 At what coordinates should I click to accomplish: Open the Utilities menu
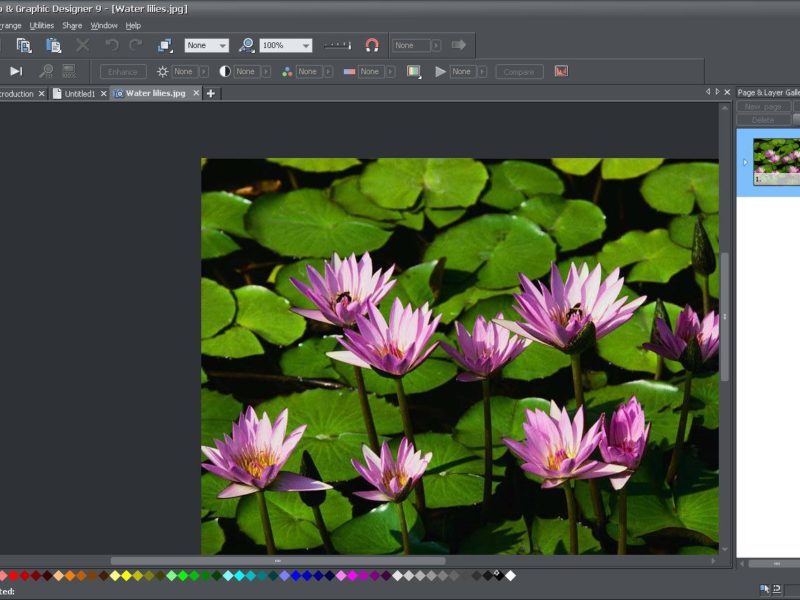point(41,25)
